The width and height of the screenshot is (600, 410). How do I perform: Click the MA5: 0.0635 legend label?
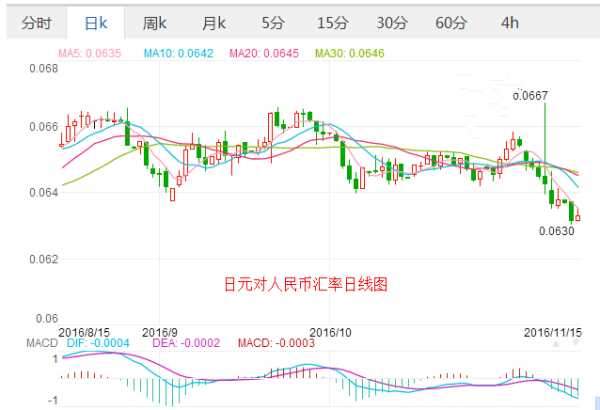[90, 53]
